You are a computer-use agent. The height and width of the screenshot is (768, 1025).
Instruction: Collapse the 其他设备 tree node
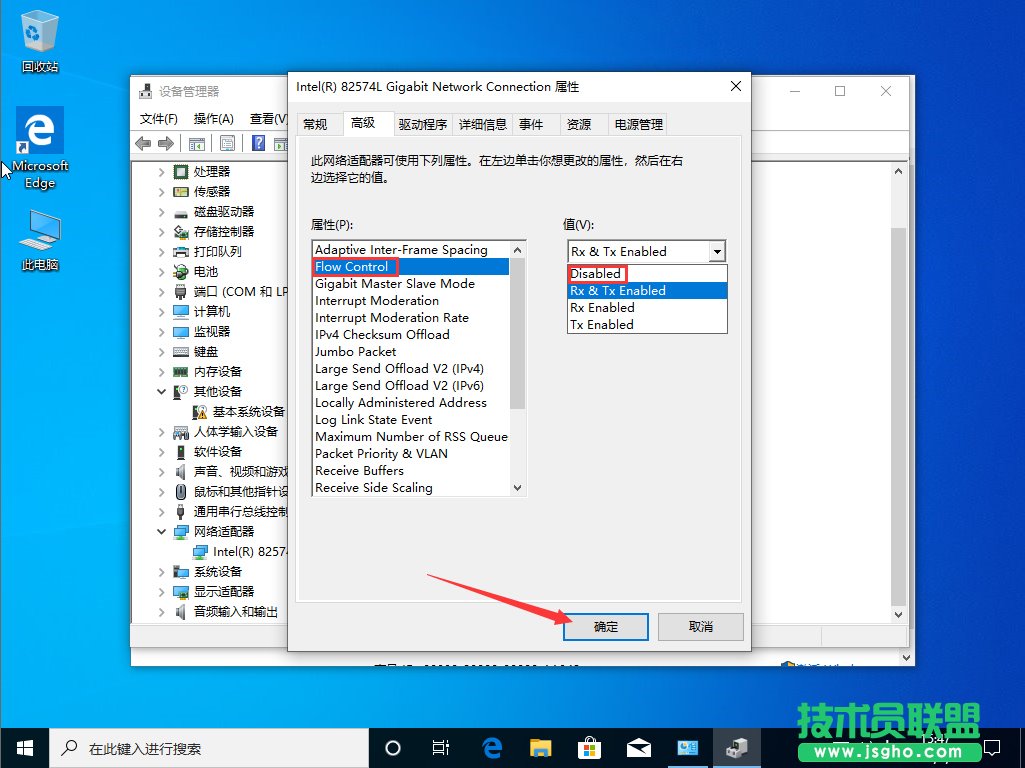click(163, 391)
